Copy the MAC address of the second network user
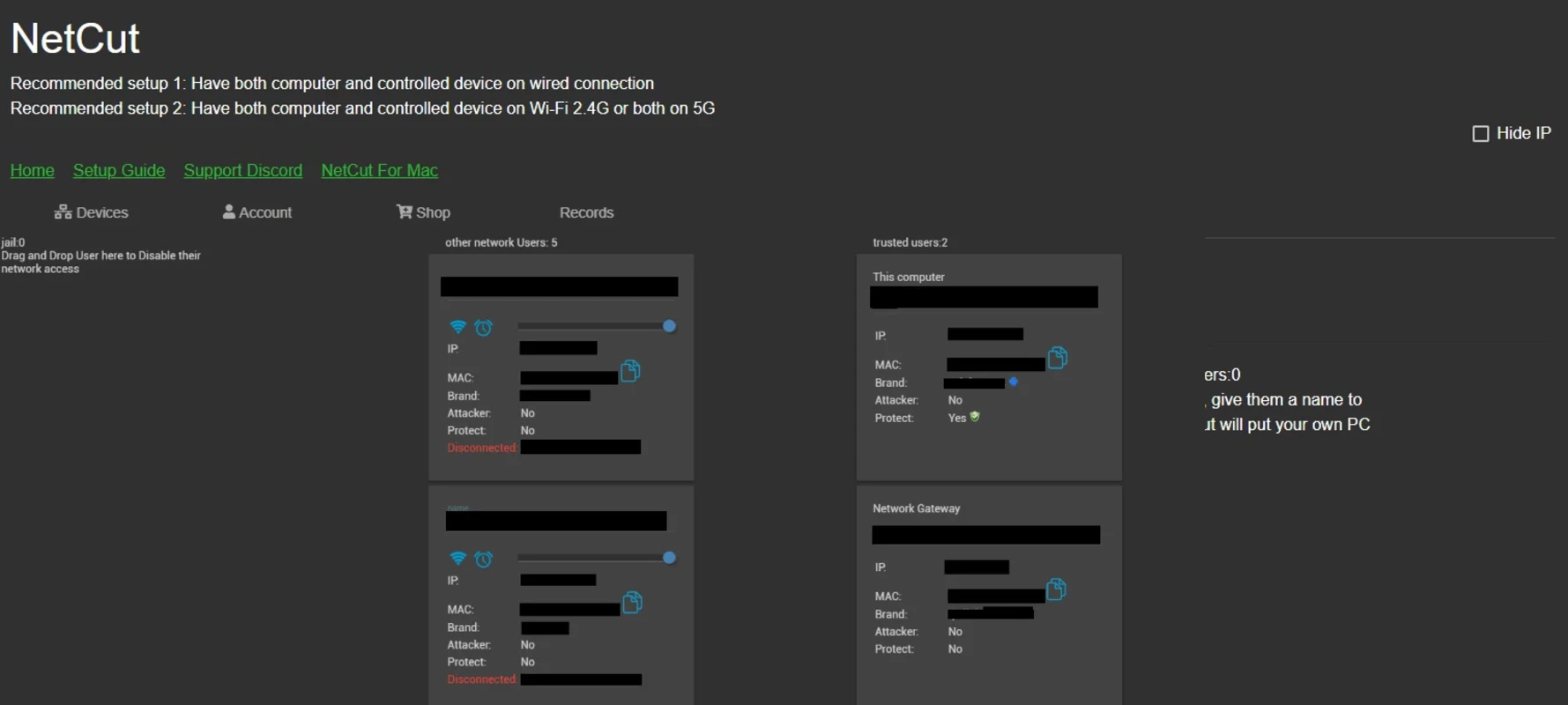Screen dimensions: 1568x705 tap(632, 603)
